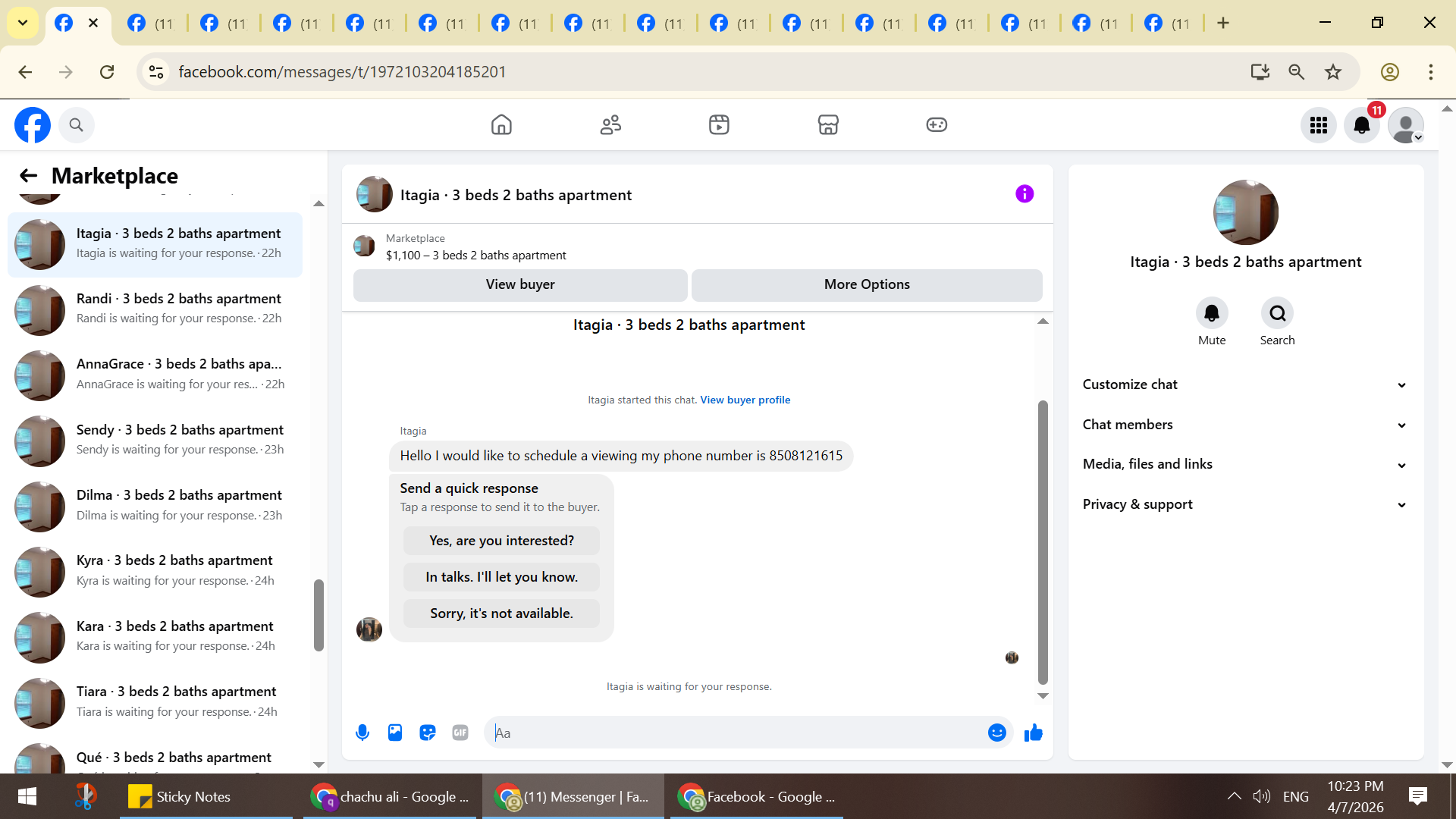Open the Facebook search magnifier

pos(76,125)
